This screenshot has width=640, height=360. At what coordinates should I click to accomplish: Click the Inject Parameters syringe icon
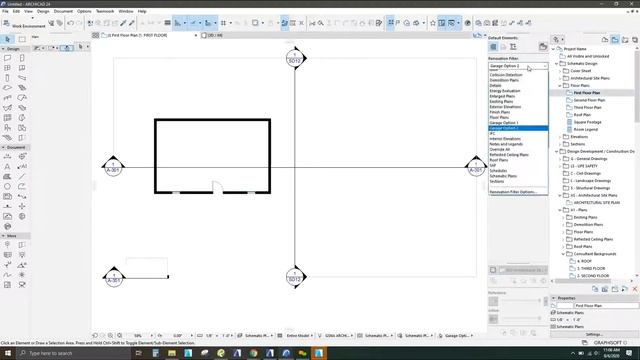[131, 23]
